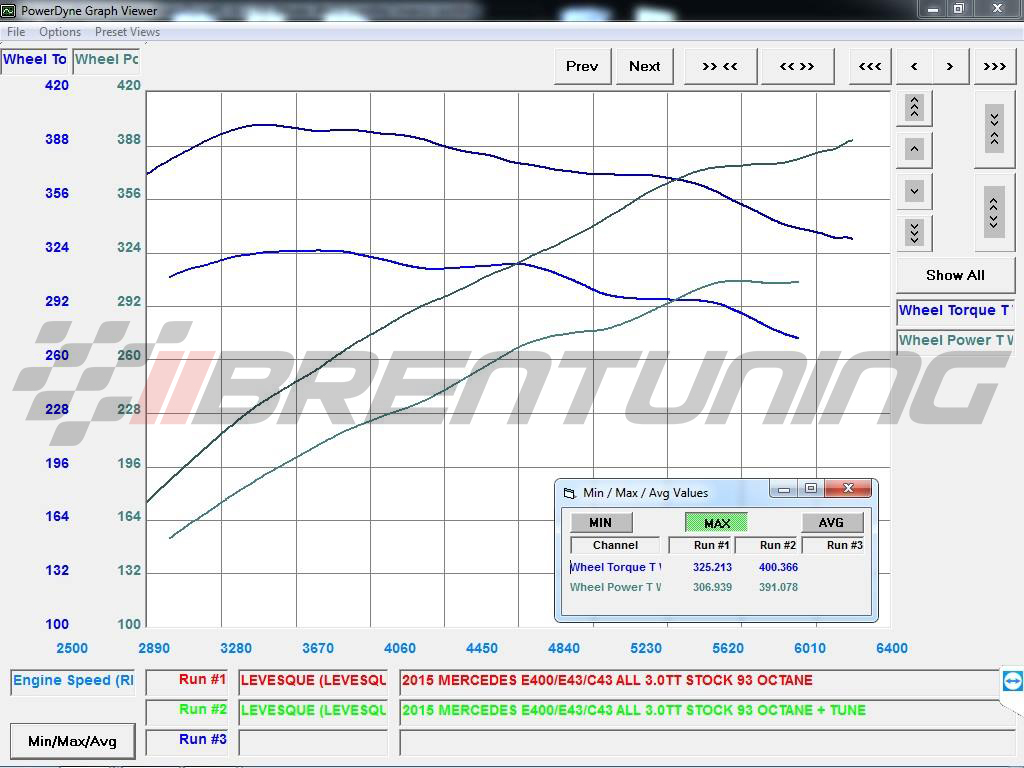This screenshot has height=768, width=1024.
Task: Select MAX in the values dialog
Action: point(716,522)
